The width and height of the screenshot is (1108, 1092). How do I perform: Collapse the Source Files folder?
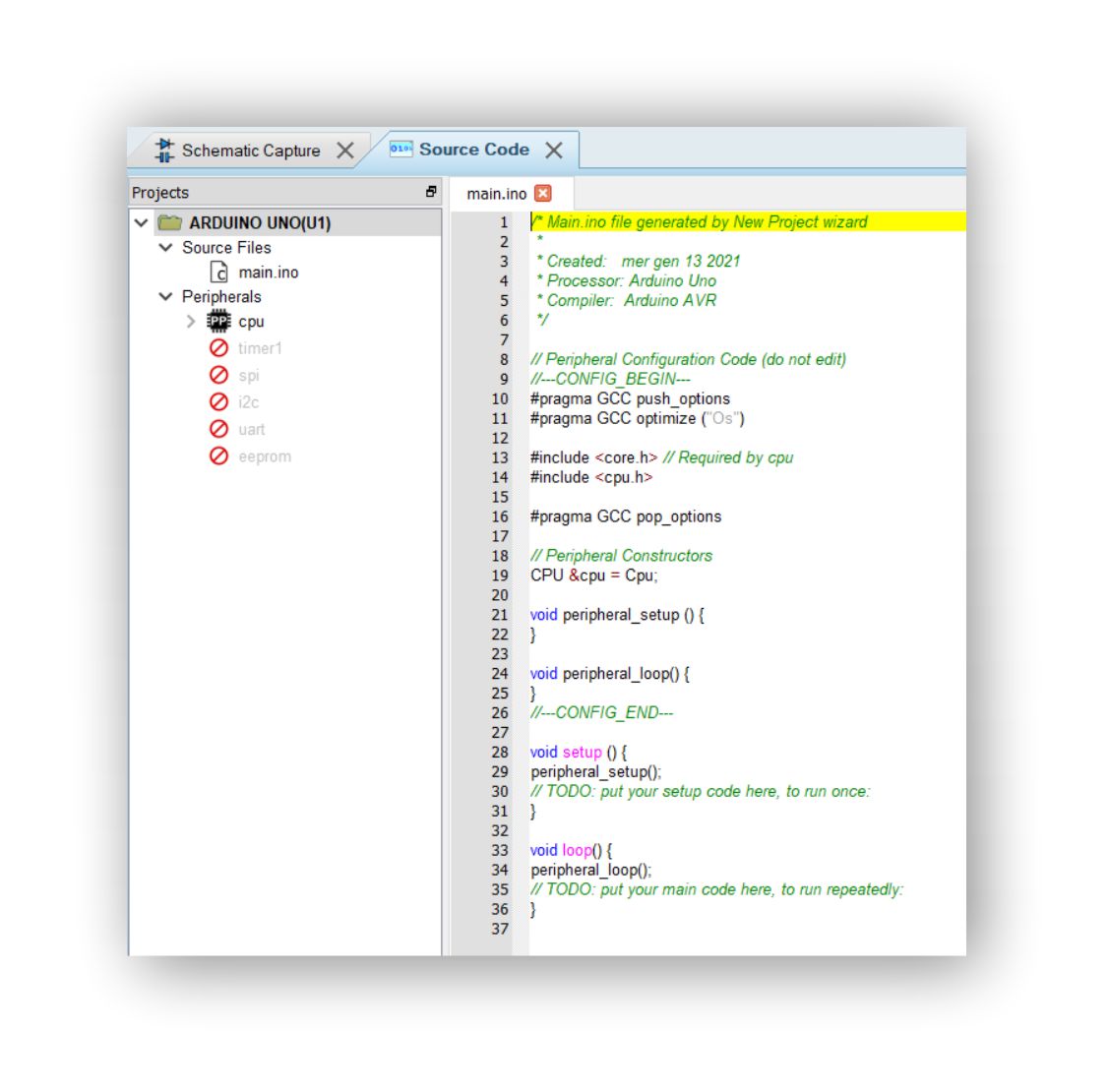coord(166,247)
